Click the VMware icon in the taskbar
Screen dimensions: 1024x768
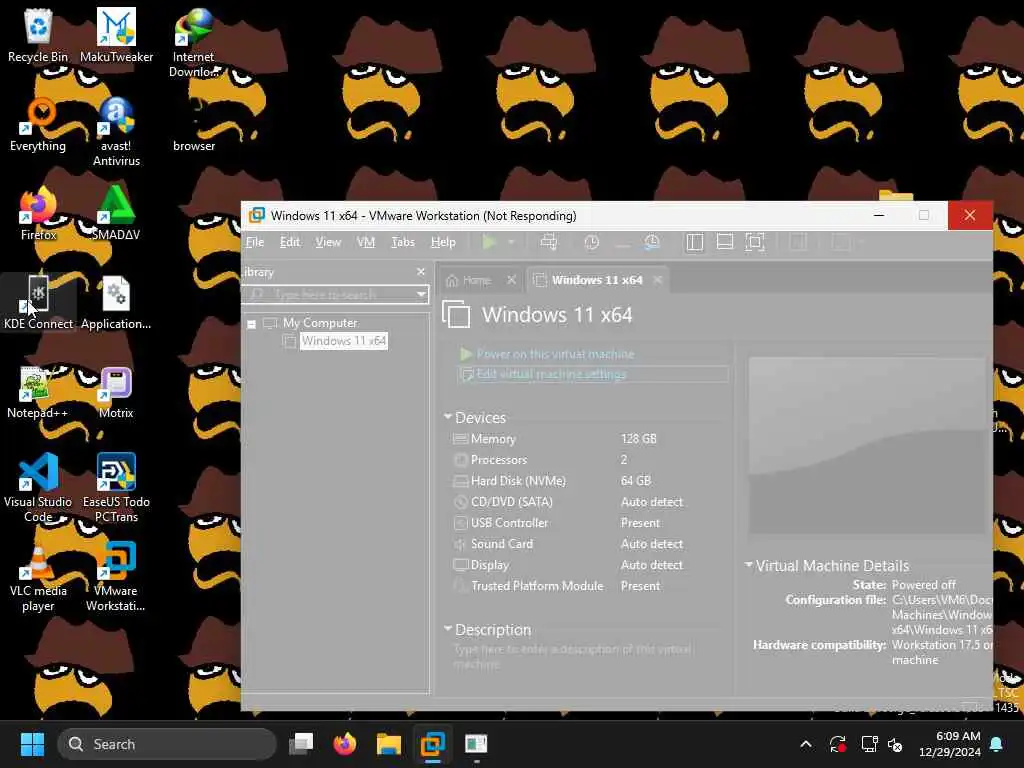pos(432,744)
